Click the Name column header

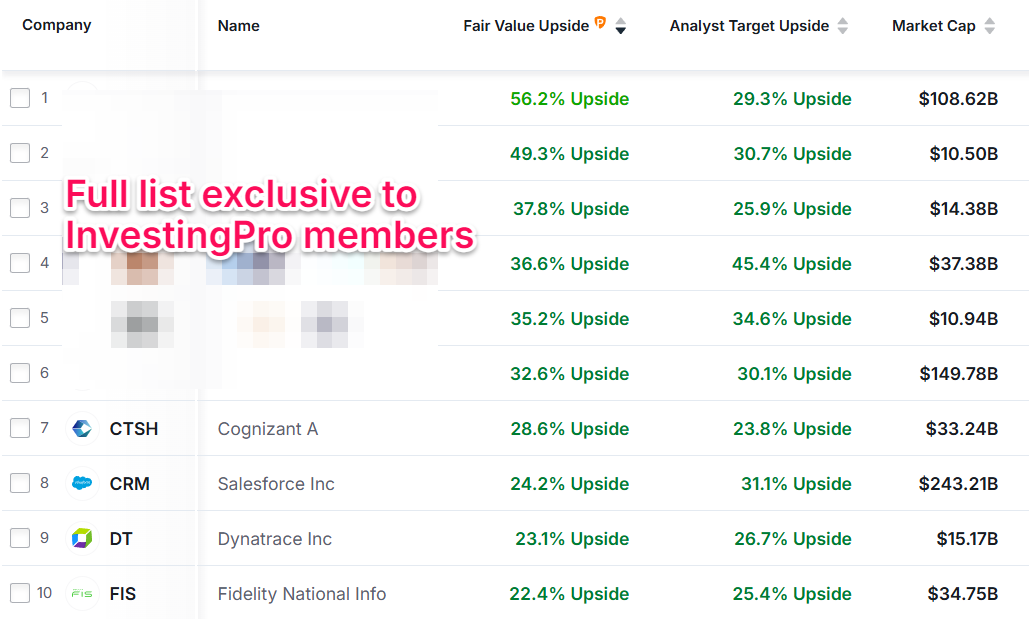click(238, 25)
